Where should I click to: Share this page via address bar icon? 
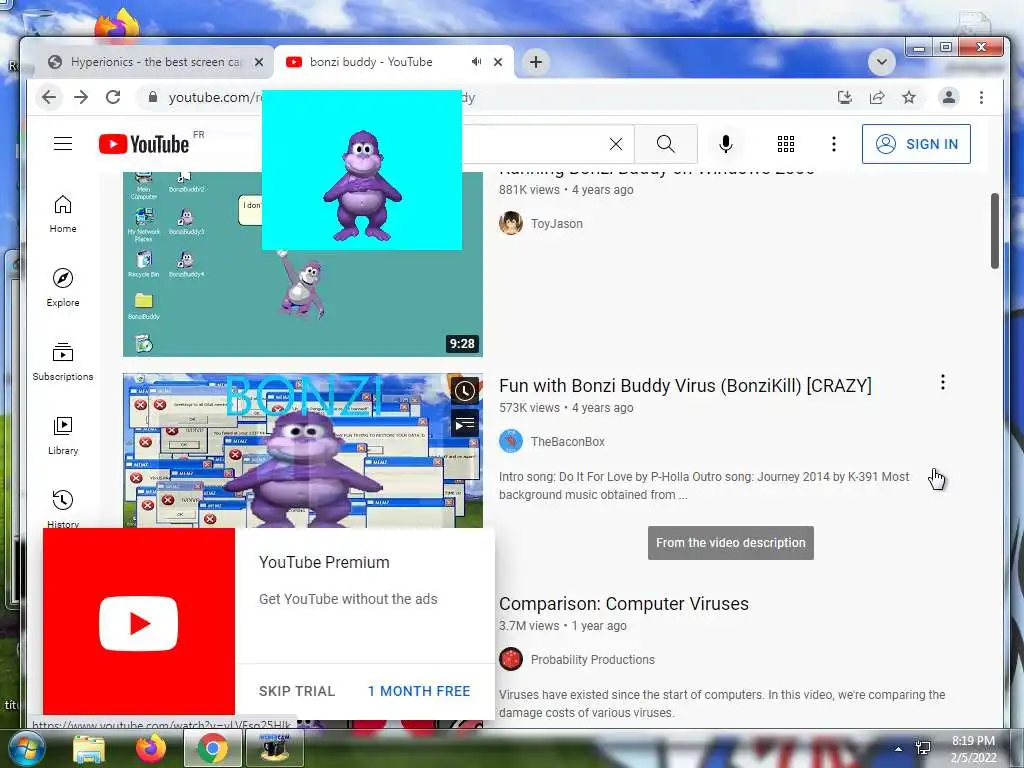point(877,97)
